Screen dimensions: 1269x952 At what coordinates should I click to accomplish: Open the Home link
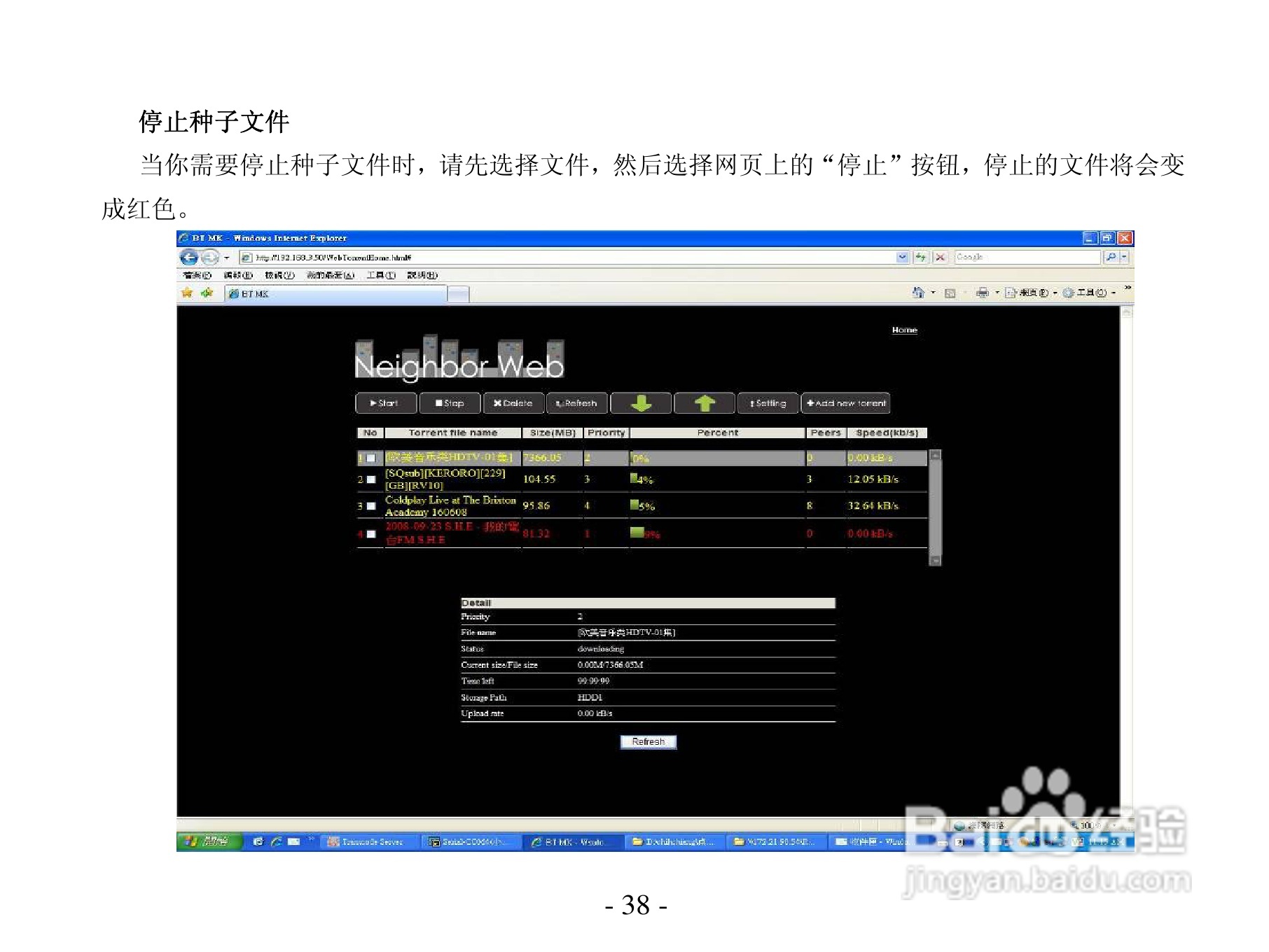coord(904,330)
